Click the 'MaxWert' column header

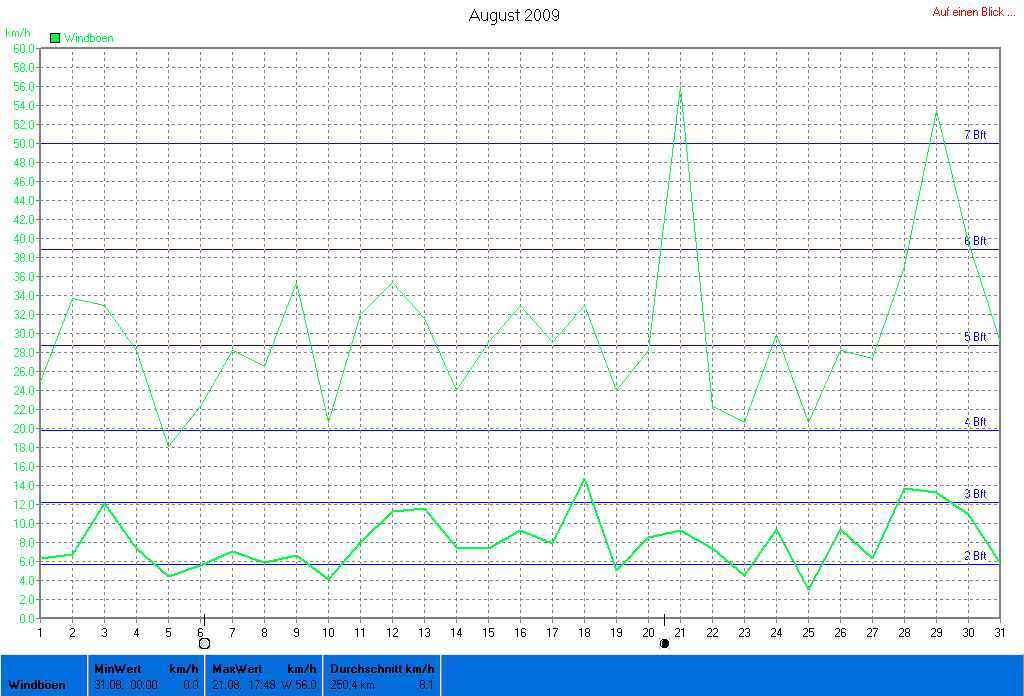click(x=237, y=669)
